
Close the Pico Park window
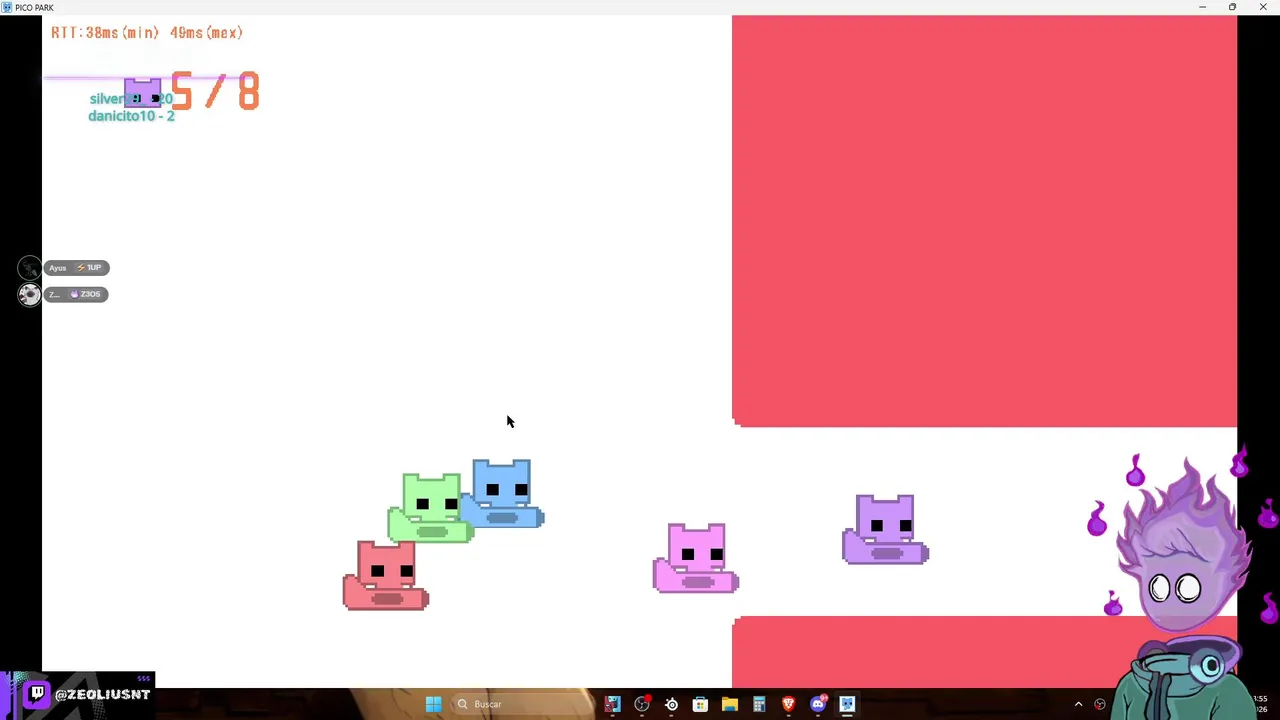[1262, 7]
